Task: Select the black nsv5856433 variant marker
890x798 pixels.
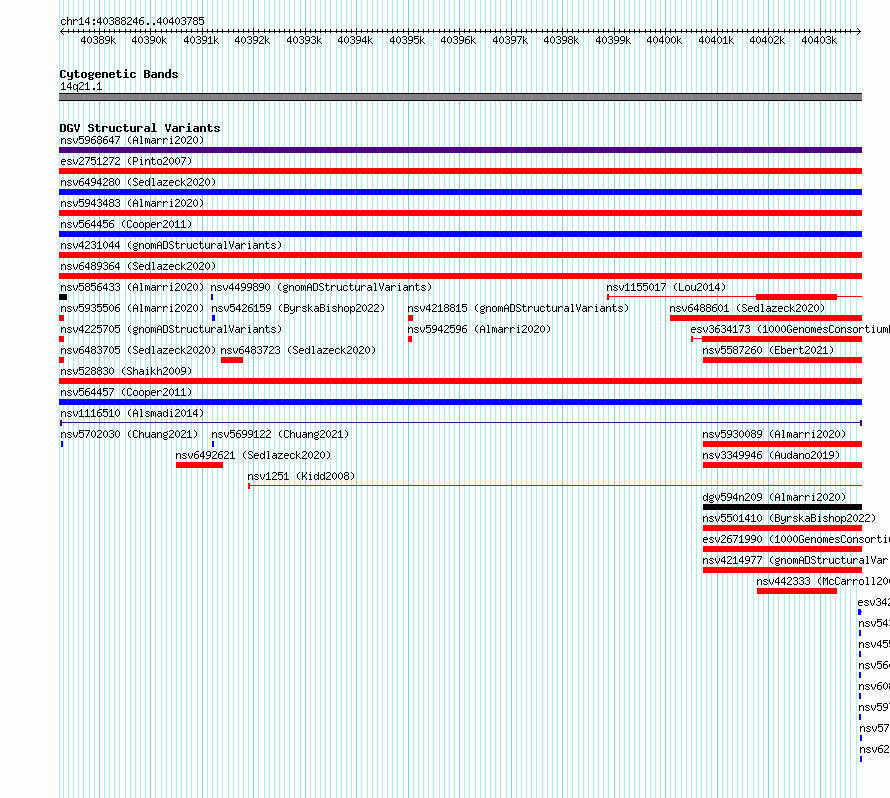Action: coord(63,297)
